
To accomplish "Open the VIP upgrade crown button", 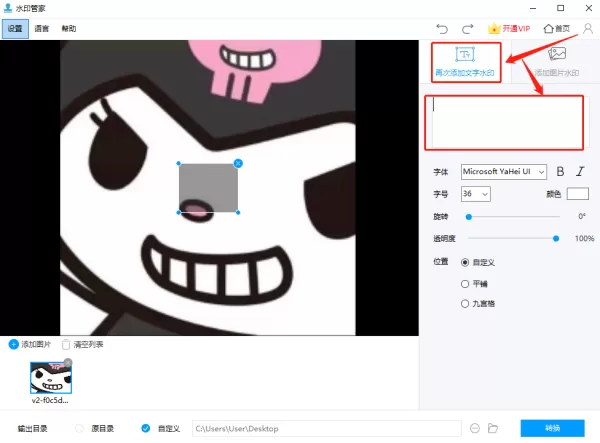I will pyautogui.click(x=509, y=29).
